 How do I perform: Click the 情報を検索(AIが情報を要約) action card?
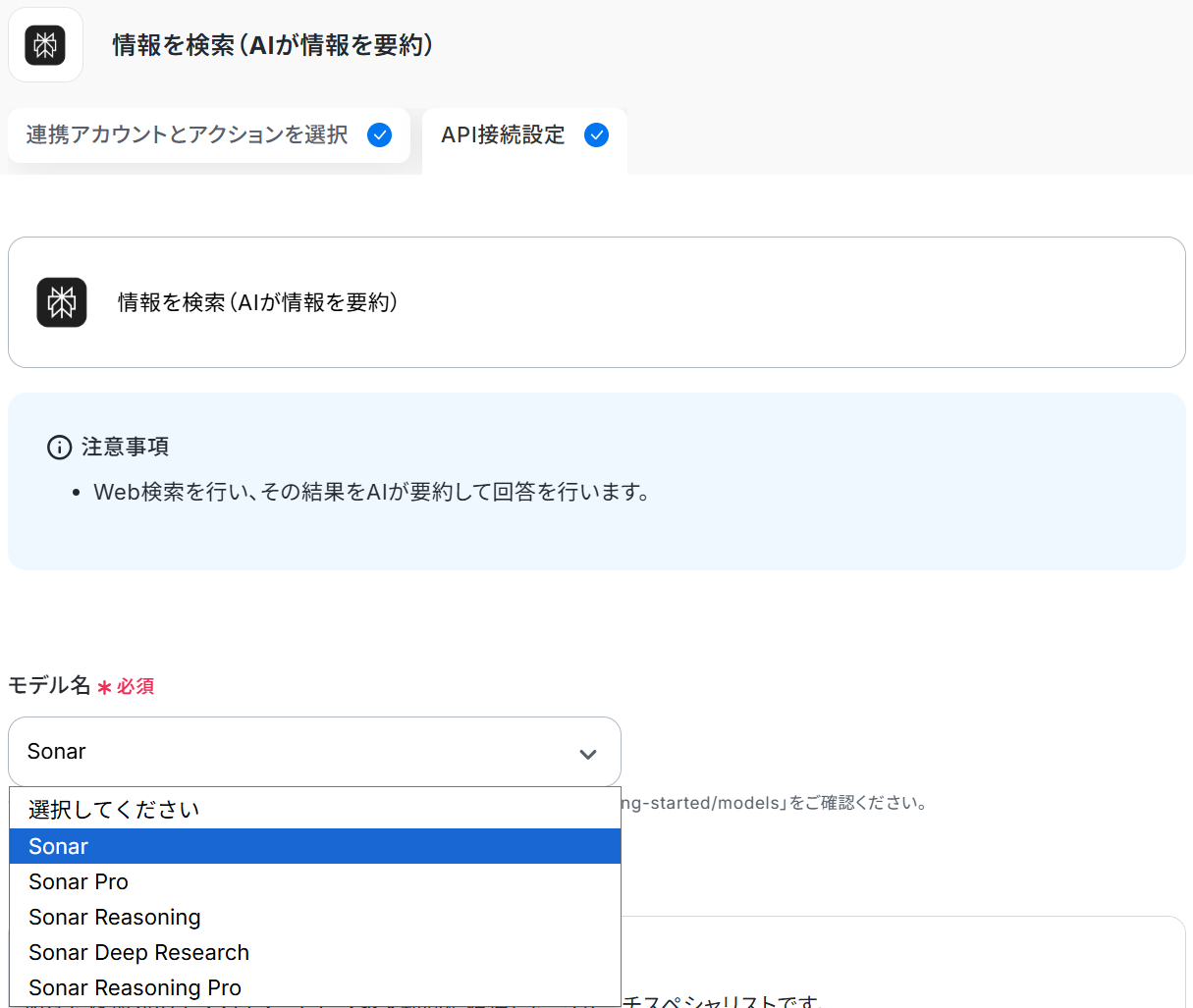597,302
